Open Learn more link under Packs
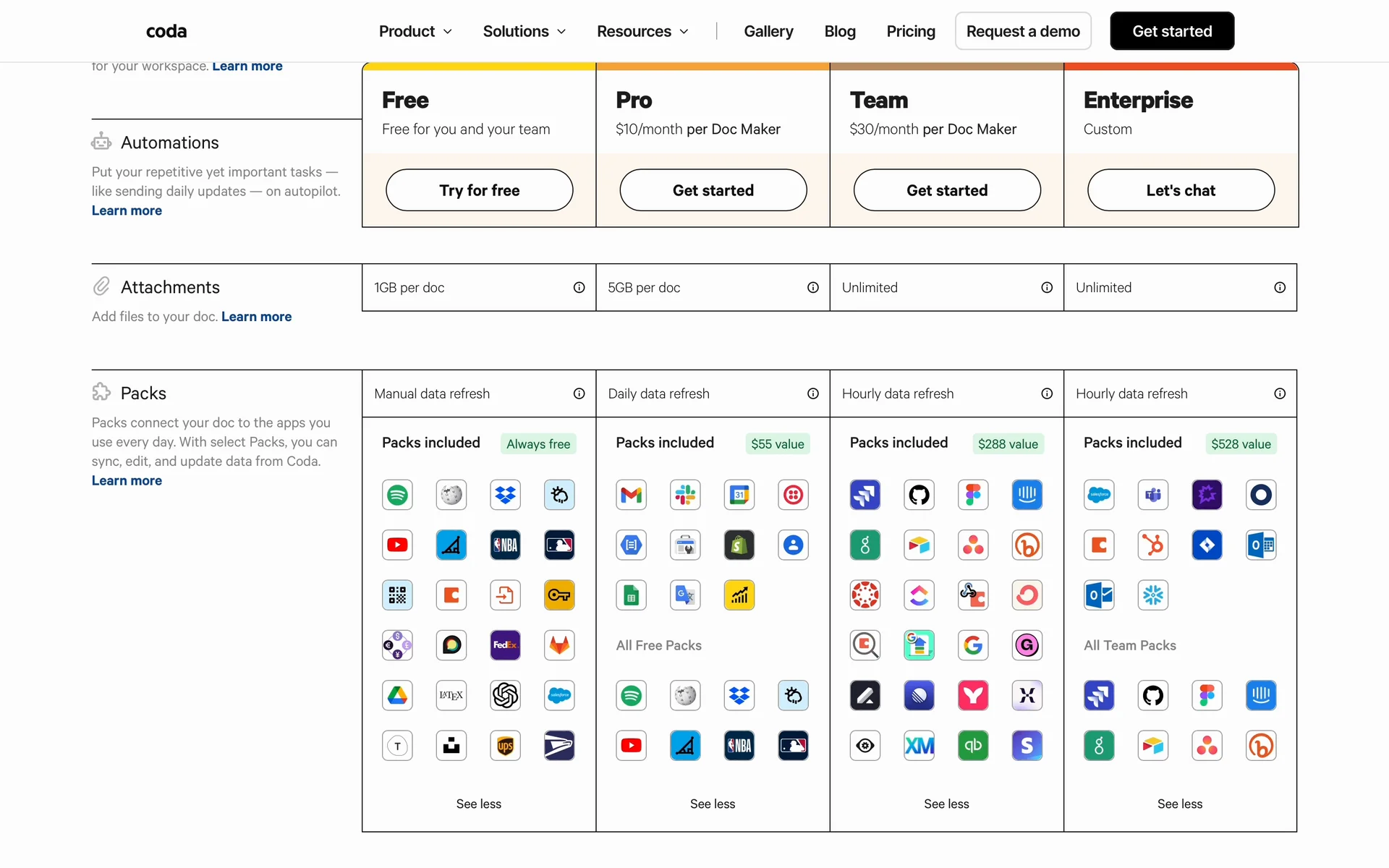This screenshot has width=1389, height=868. (127, 480)
